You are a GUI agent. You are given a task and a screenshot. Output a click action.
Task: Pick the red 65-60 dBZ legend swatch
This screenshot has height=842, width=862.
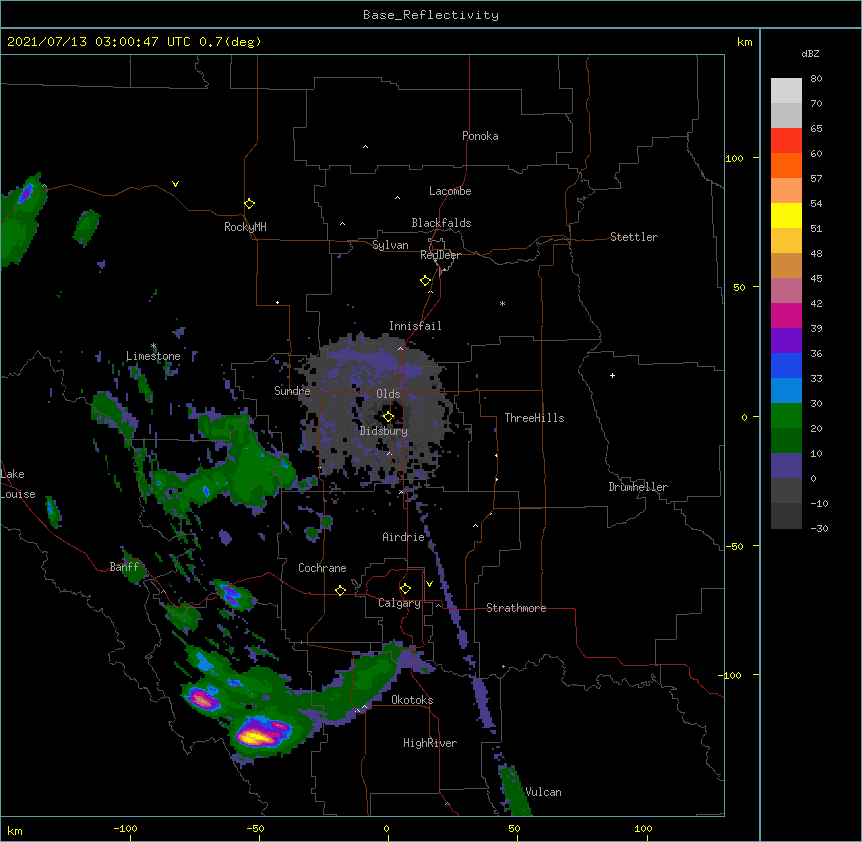tap(786, 140)
